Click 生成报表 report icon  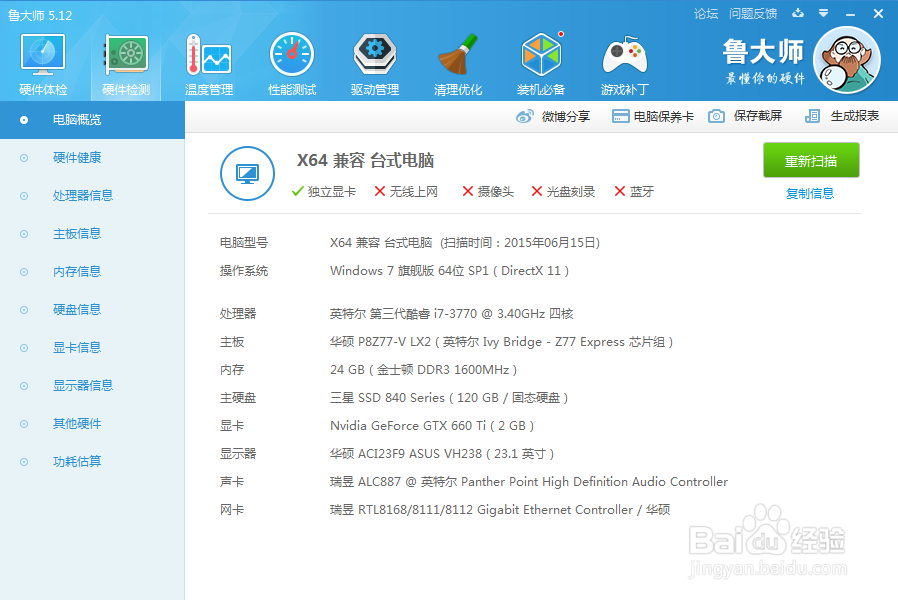[x=812, y=116]
